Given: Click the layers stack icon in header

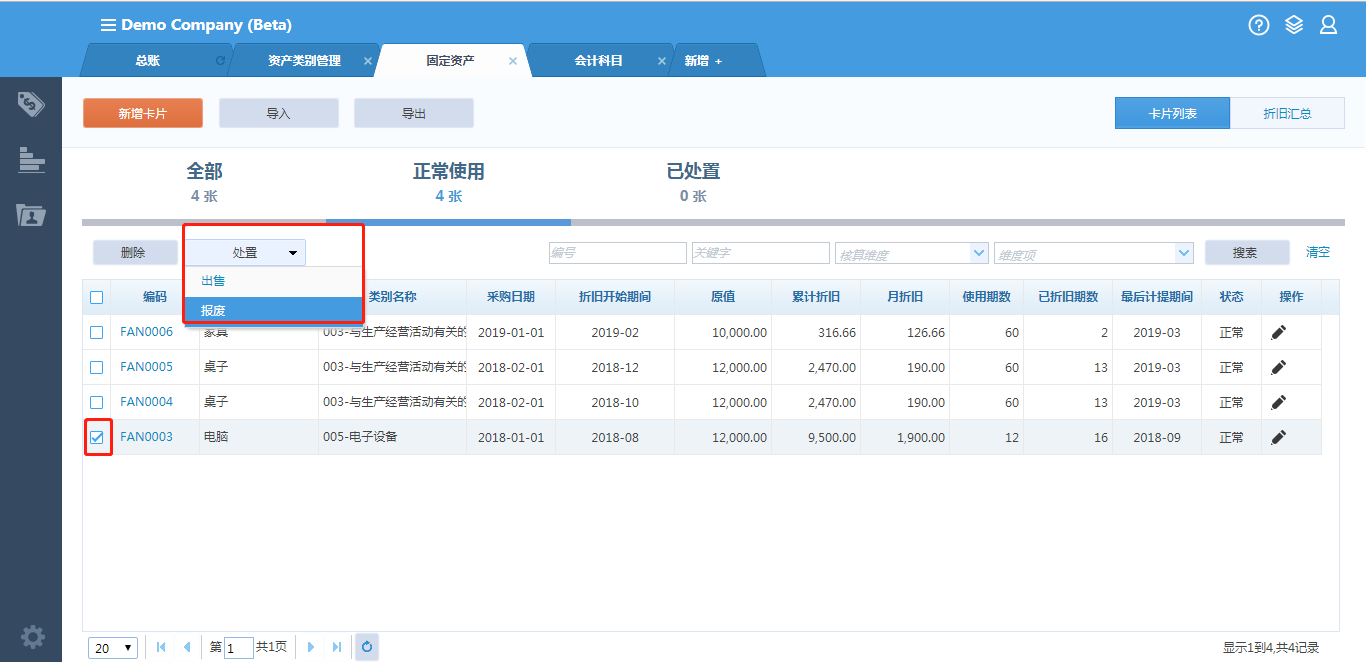Looking at the screenshot, I should [1294, 25].
